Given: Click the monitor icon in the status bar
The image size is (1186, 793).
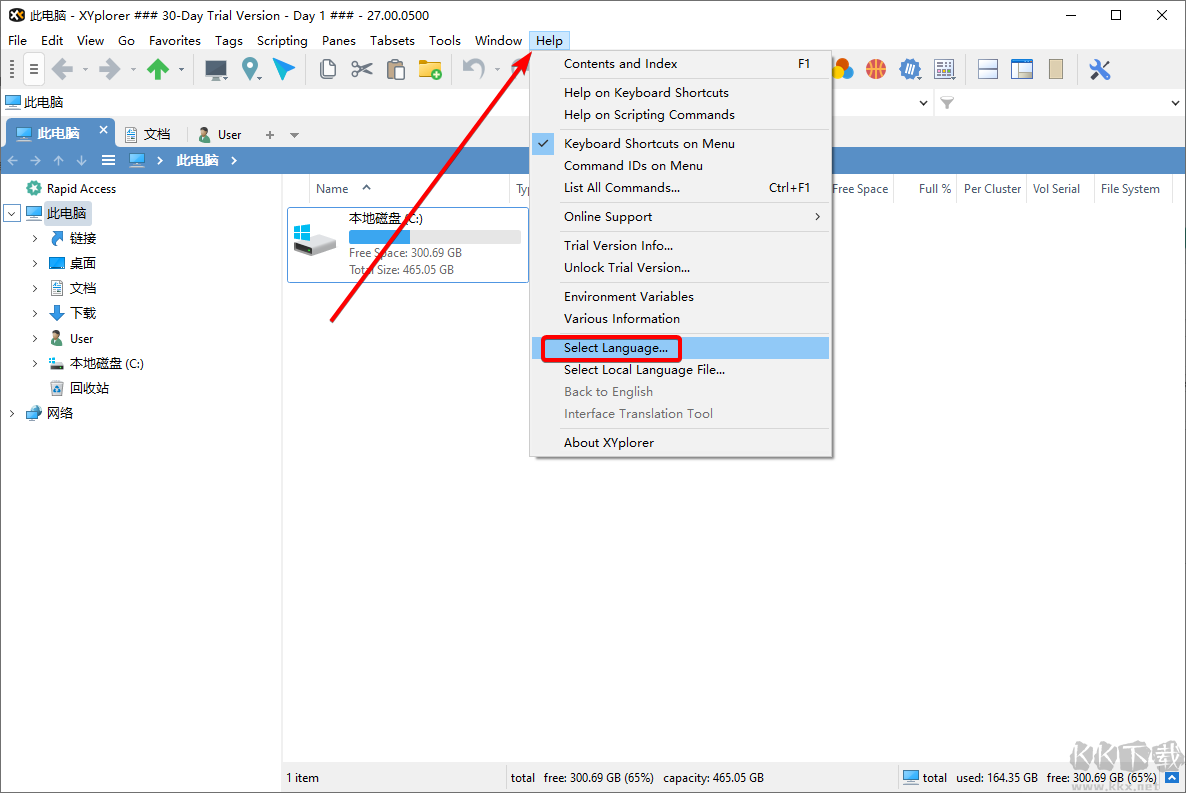Looking at the screenshot, I should [911, 777].
